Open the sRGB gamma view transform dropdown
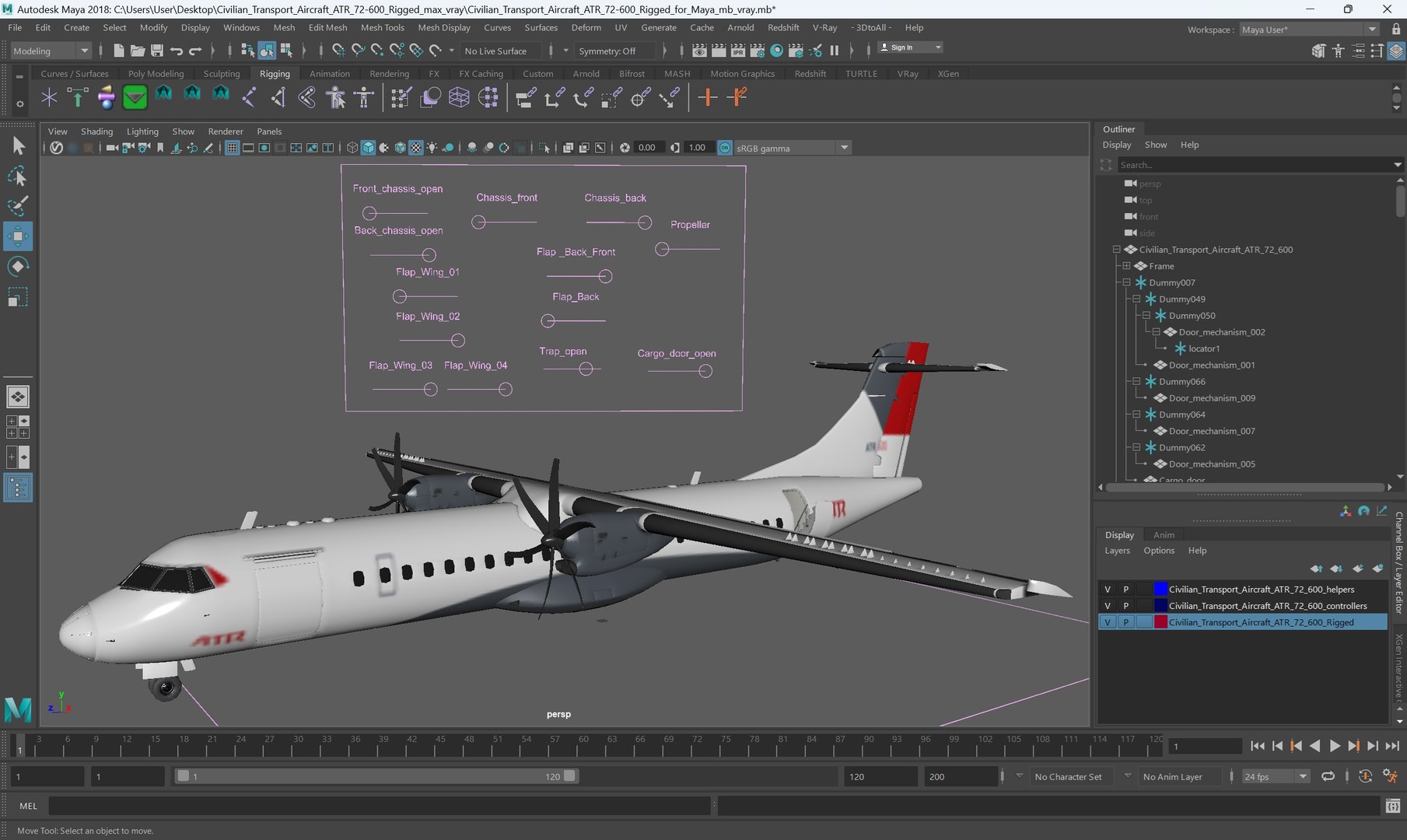1407x840 pixels. 792,148
